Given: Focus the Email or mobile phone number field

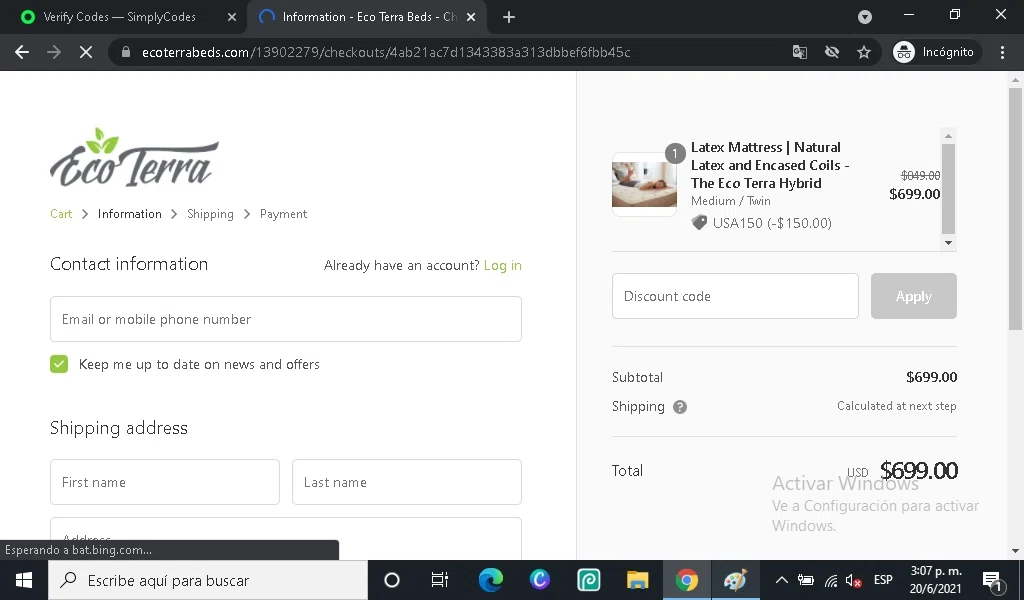Looking at the screenshot, I should coord(286,319).
